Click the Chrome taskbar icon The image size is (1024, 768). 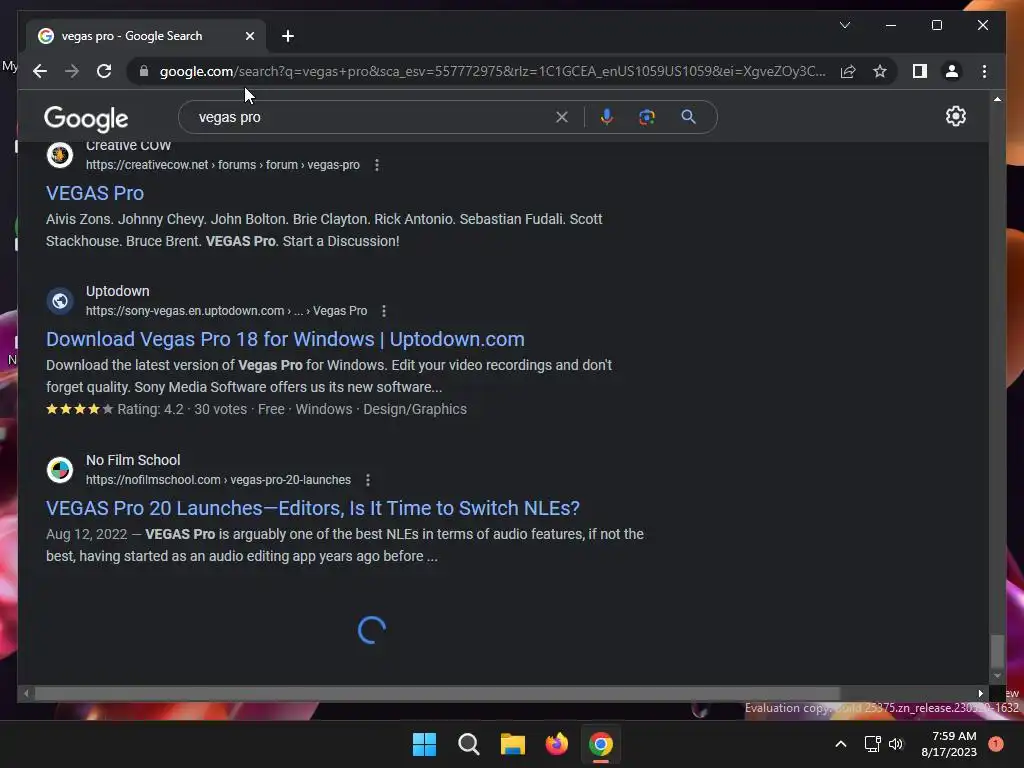[601, 744]
